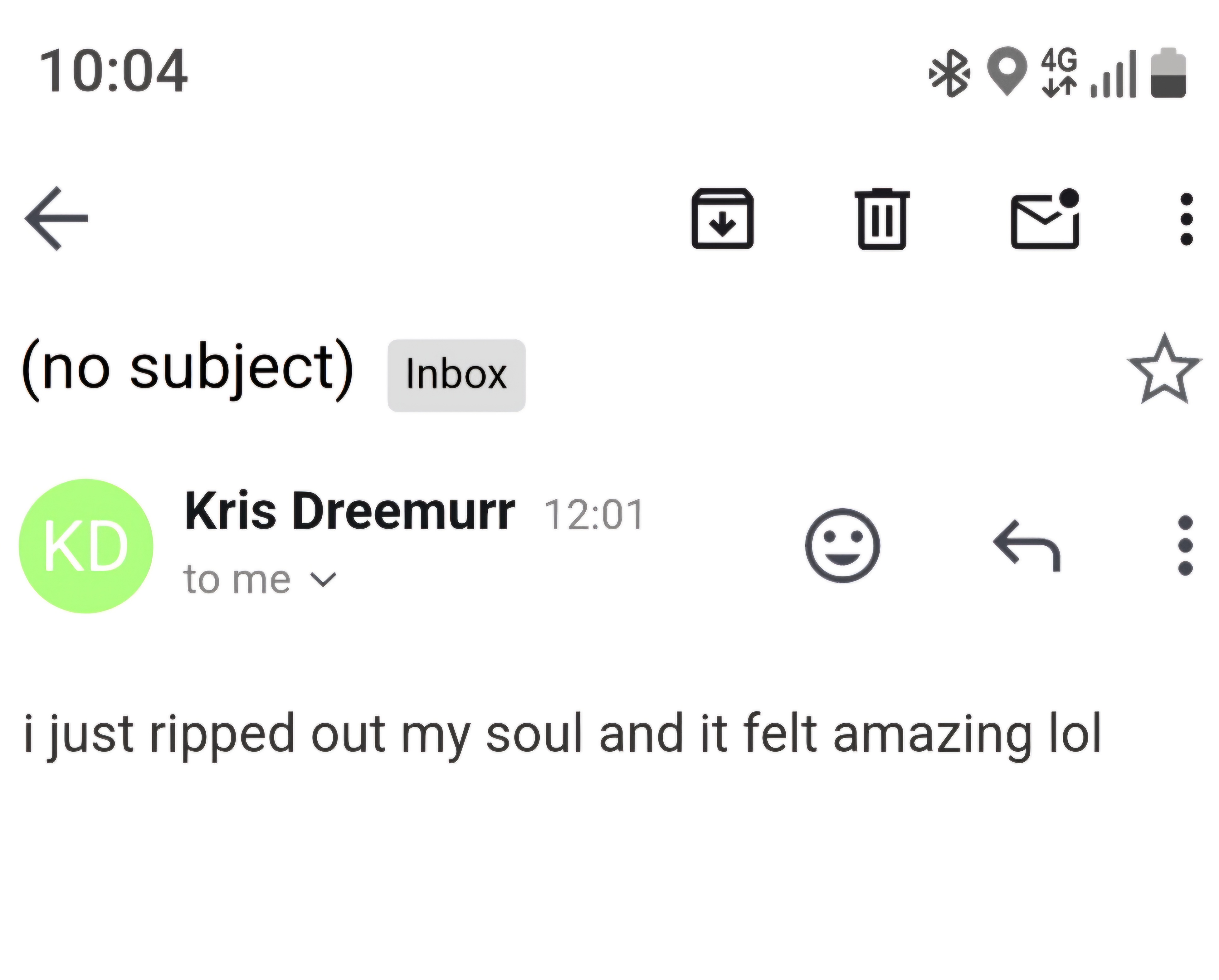Delete the email with trash icon
The height and width of the screenshot is (980, 1219).
pos(882,219)
